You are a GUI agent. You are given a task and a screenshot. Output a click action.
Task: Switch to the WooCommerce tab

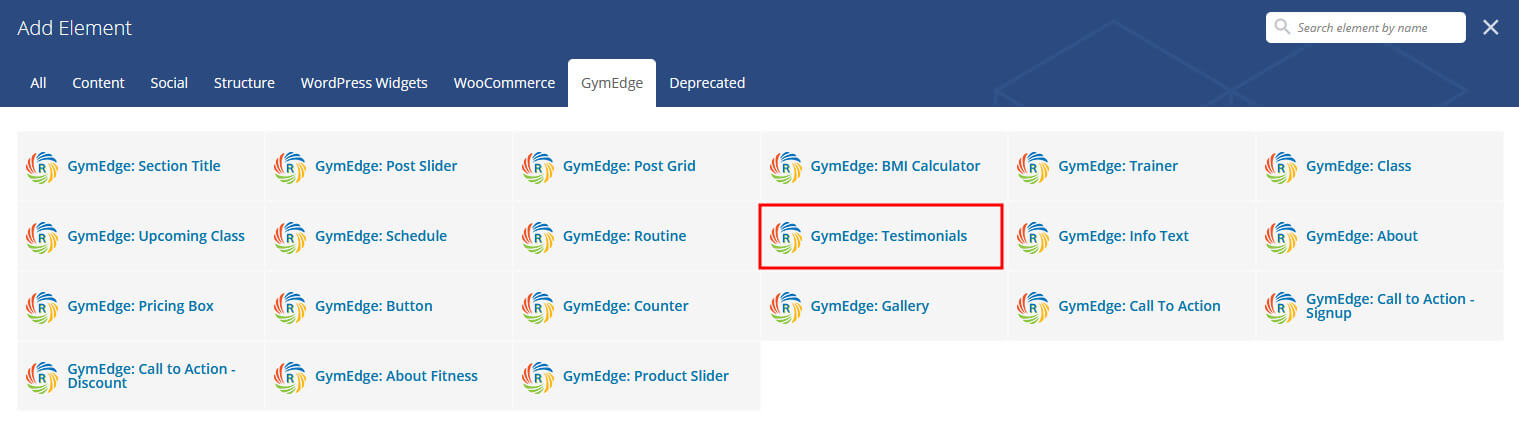(504, 83)
